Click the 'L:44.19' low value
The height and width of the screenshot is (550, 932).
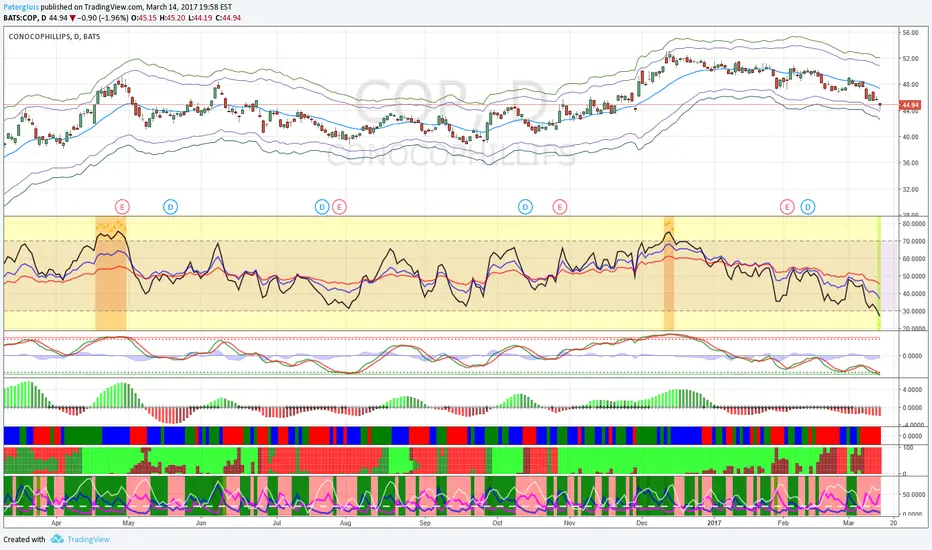200,18
